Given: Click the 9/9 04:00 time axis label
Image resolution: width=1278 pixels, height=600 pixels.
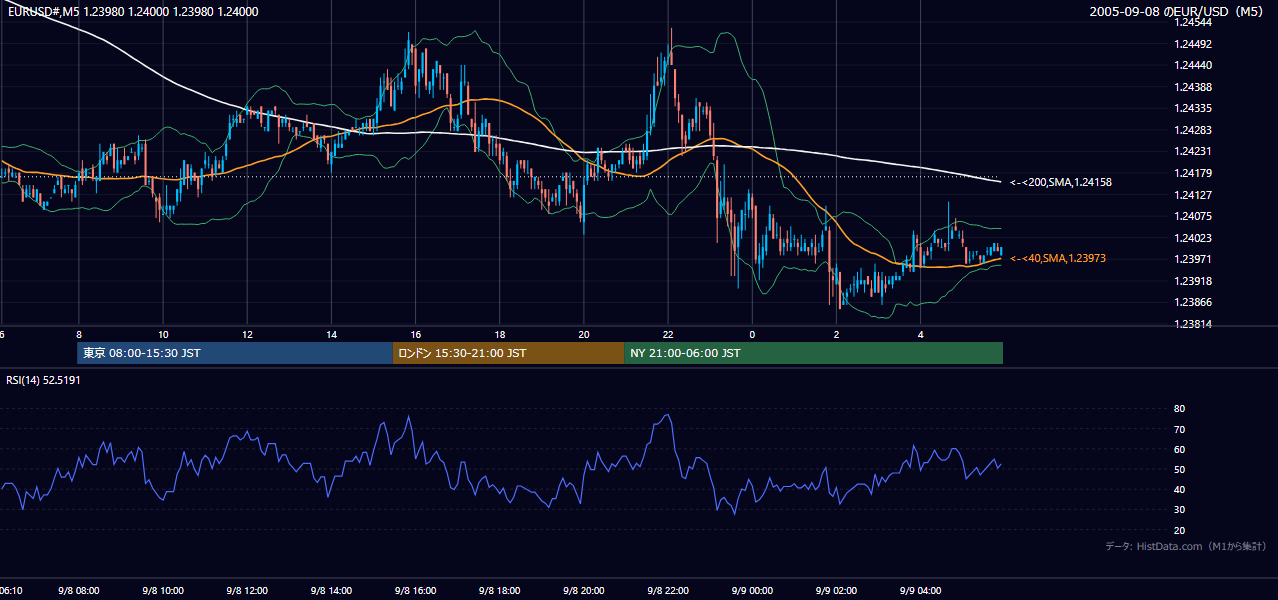Looking at the screenshot, I should (920, 590).
